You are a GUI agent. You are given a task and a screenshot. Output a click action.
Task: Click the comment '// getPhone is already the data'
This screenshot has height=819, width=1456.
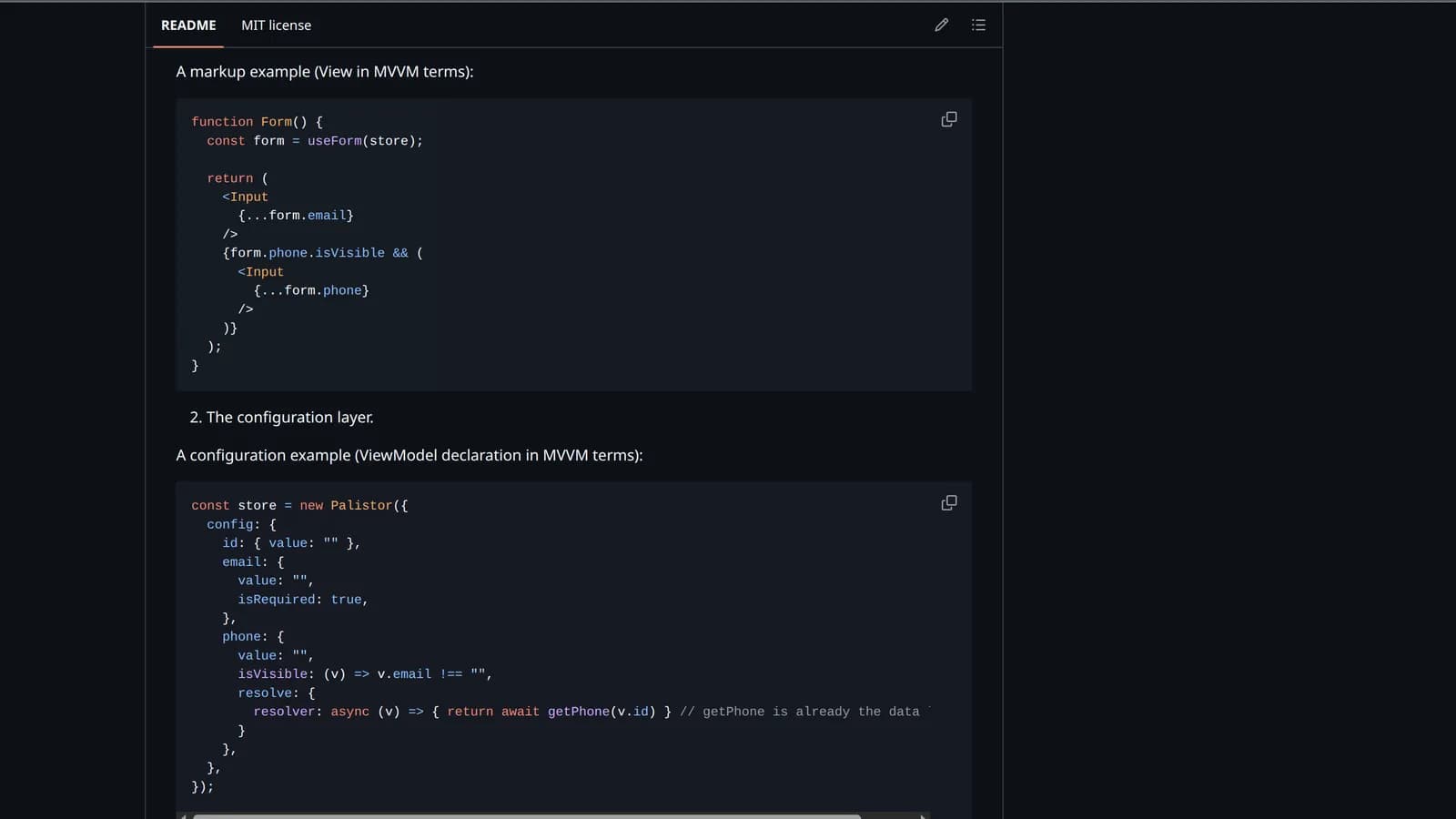coord(800,712)
